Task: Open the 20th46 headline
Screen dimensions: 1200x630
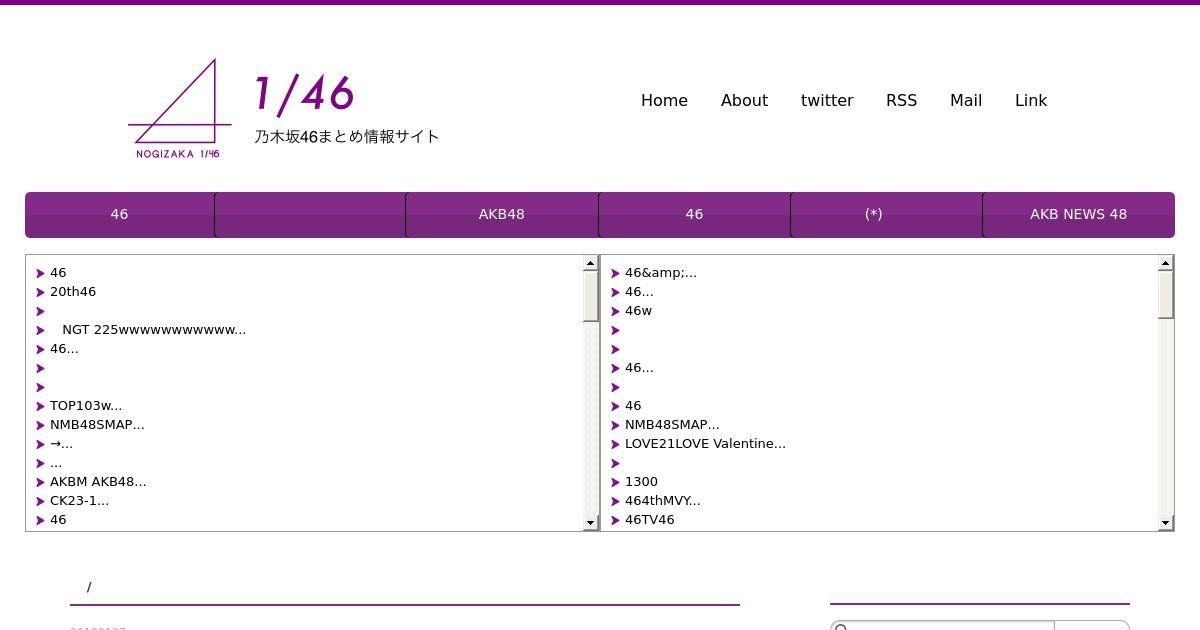Action: coord(73,292)
